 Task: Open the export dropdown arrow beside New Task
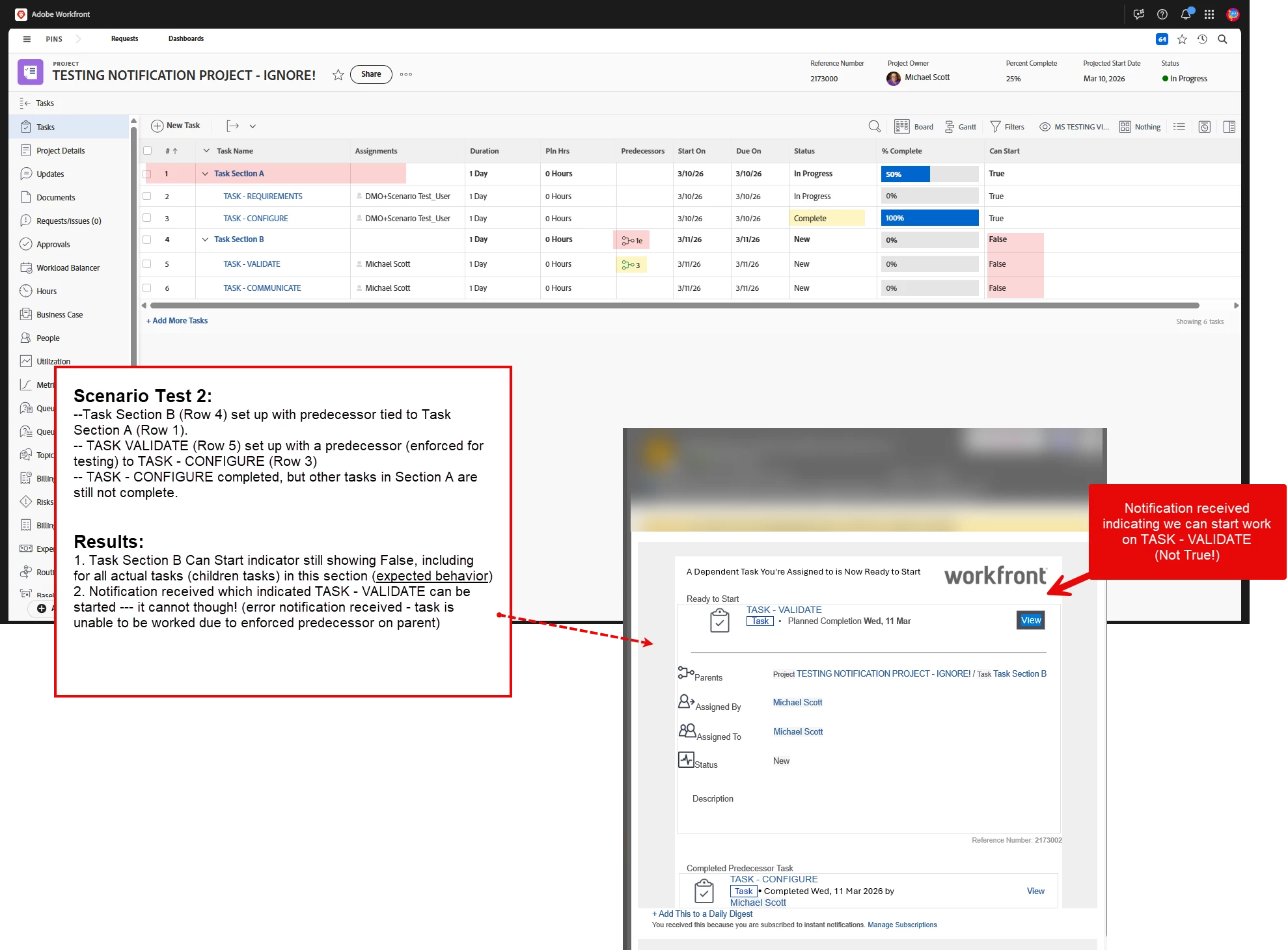click(x=253, y=126)
